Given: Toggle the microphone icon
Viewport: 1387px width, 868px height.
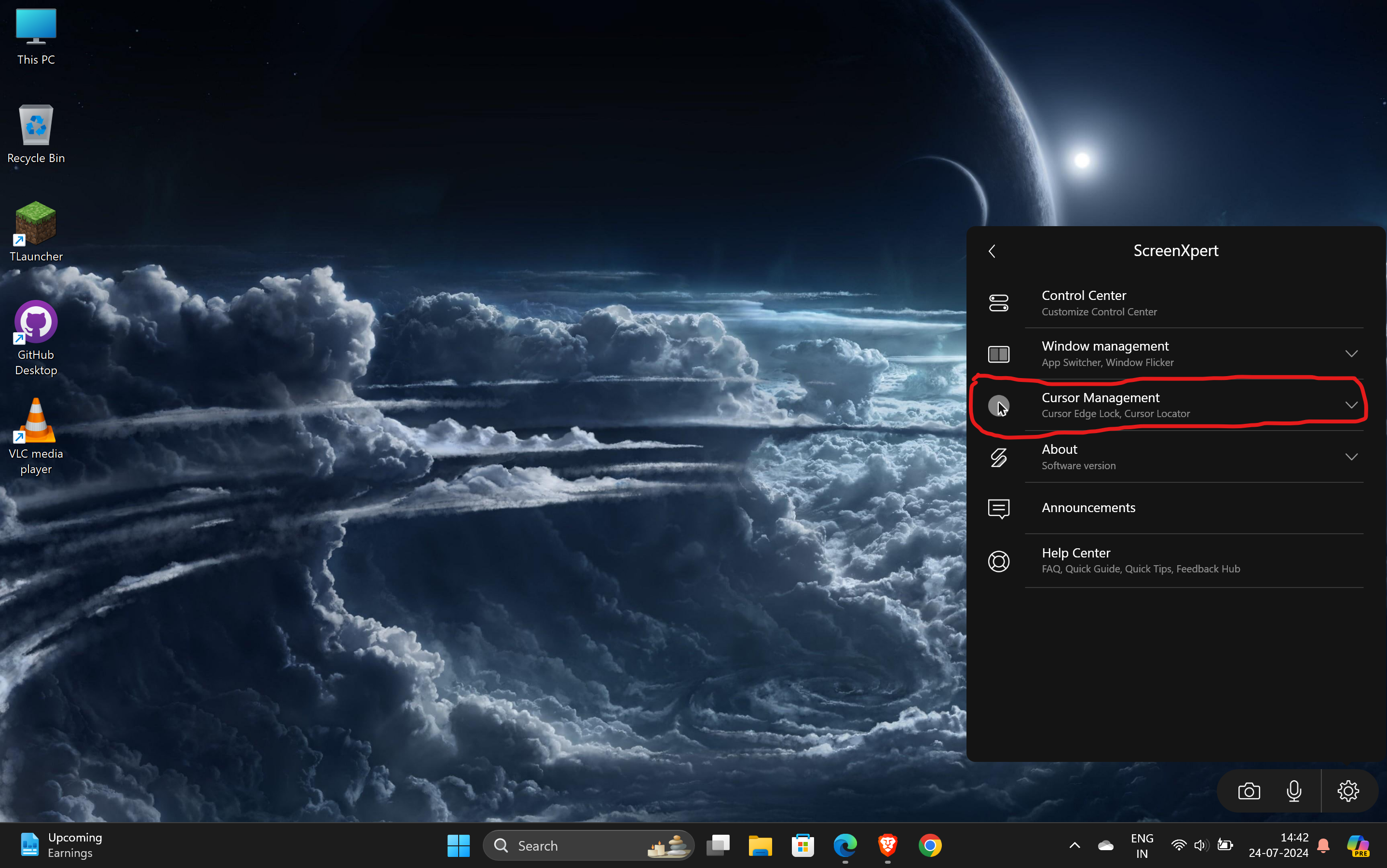Looking at the screenshot, I should (x=1294, y=791).
